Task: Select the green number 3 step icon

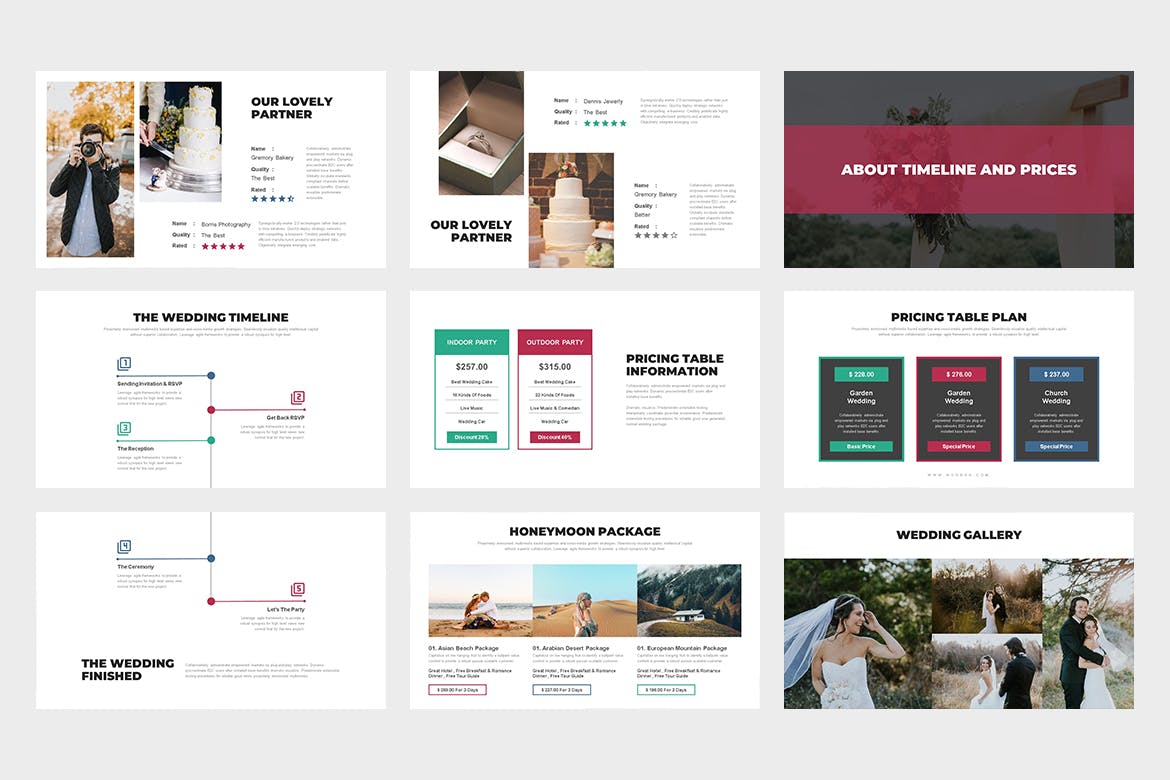Action: tap(124, 429)
